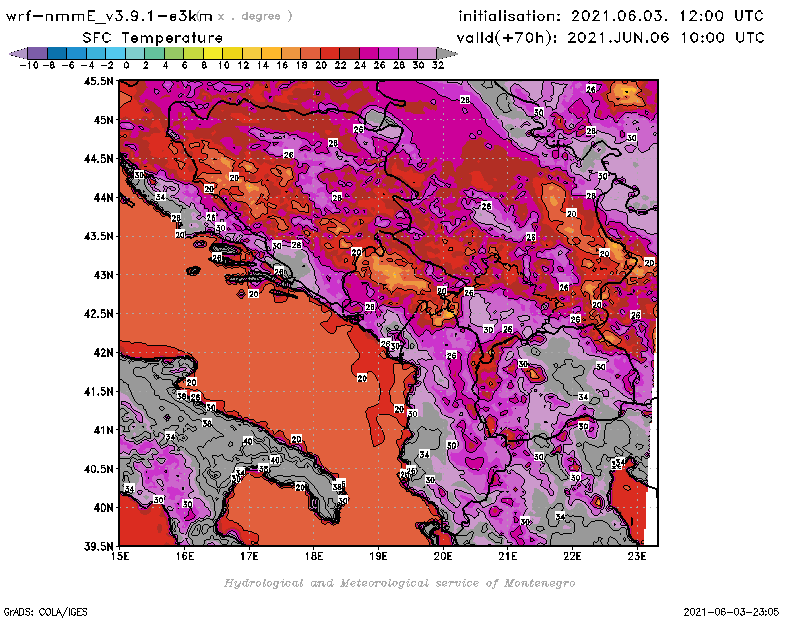Viewport: 800px width, 618px height.
Task: Click the gray arrow at legend's right end
Action: tap(447, 53)
